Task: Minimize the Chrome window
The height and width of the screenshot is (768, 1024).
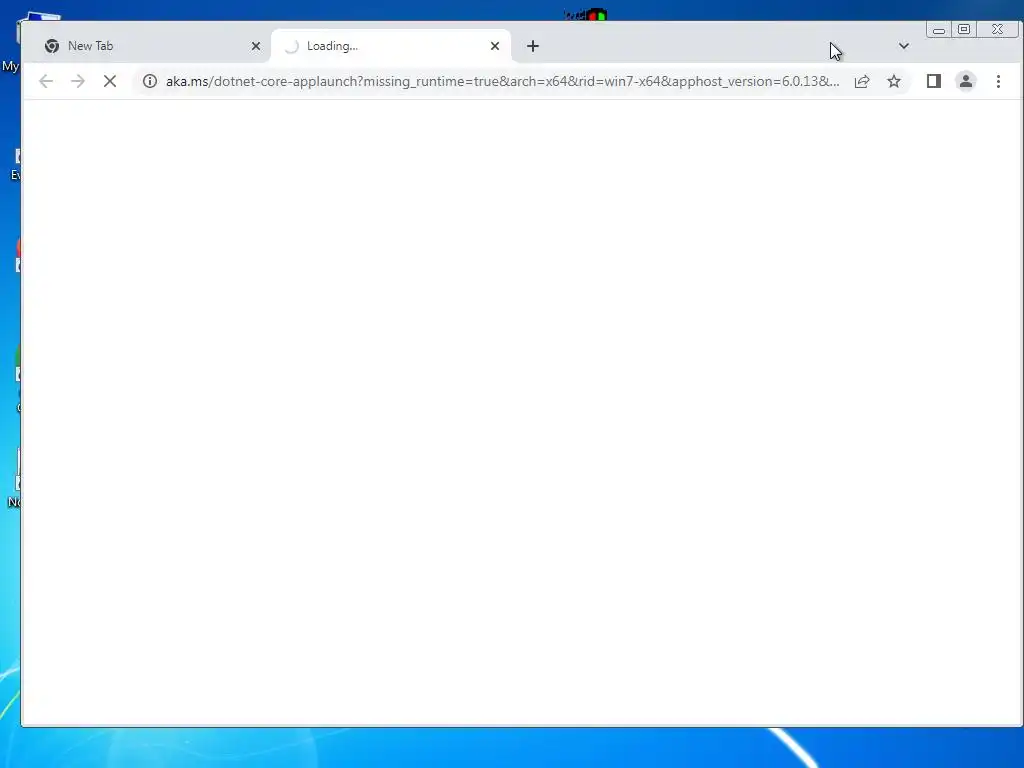Action: tap(938, 29)
